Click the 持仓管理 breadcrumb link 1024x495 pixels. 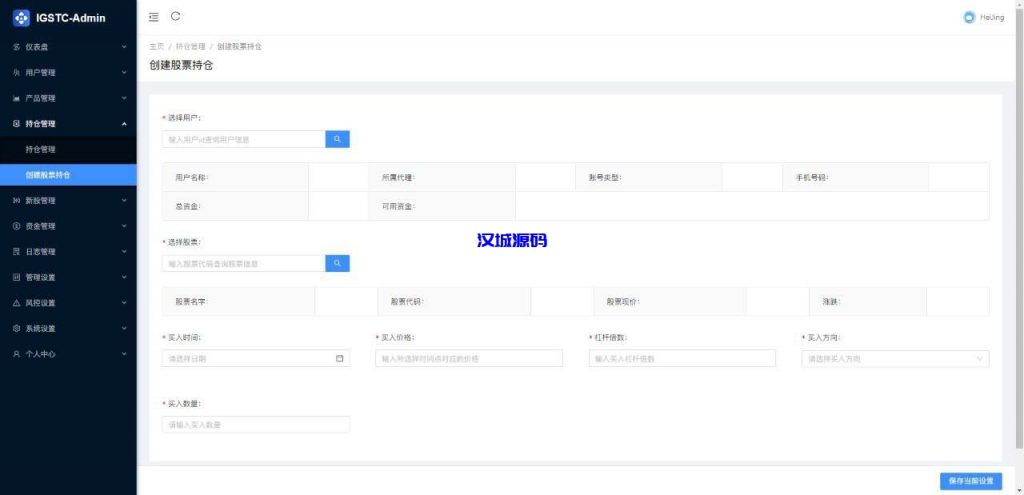tap(191, 47)
